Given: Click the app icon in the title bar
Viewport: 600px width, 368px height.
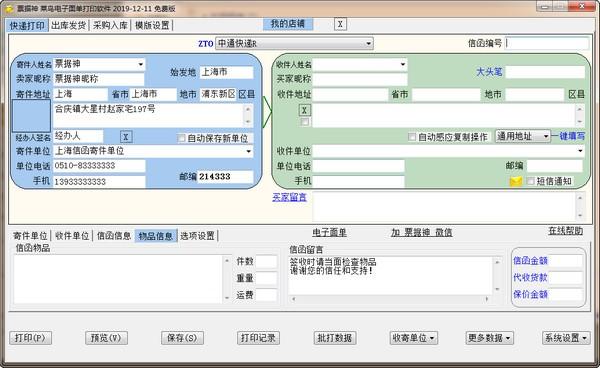Looking at the screenshot, I should [10, 8].
